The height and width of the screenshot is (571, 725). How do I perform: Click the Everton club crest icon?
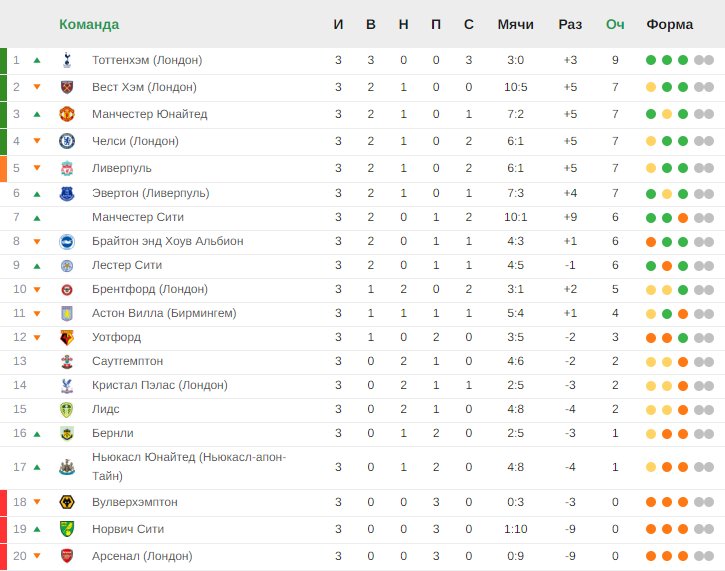pos(67,194)
